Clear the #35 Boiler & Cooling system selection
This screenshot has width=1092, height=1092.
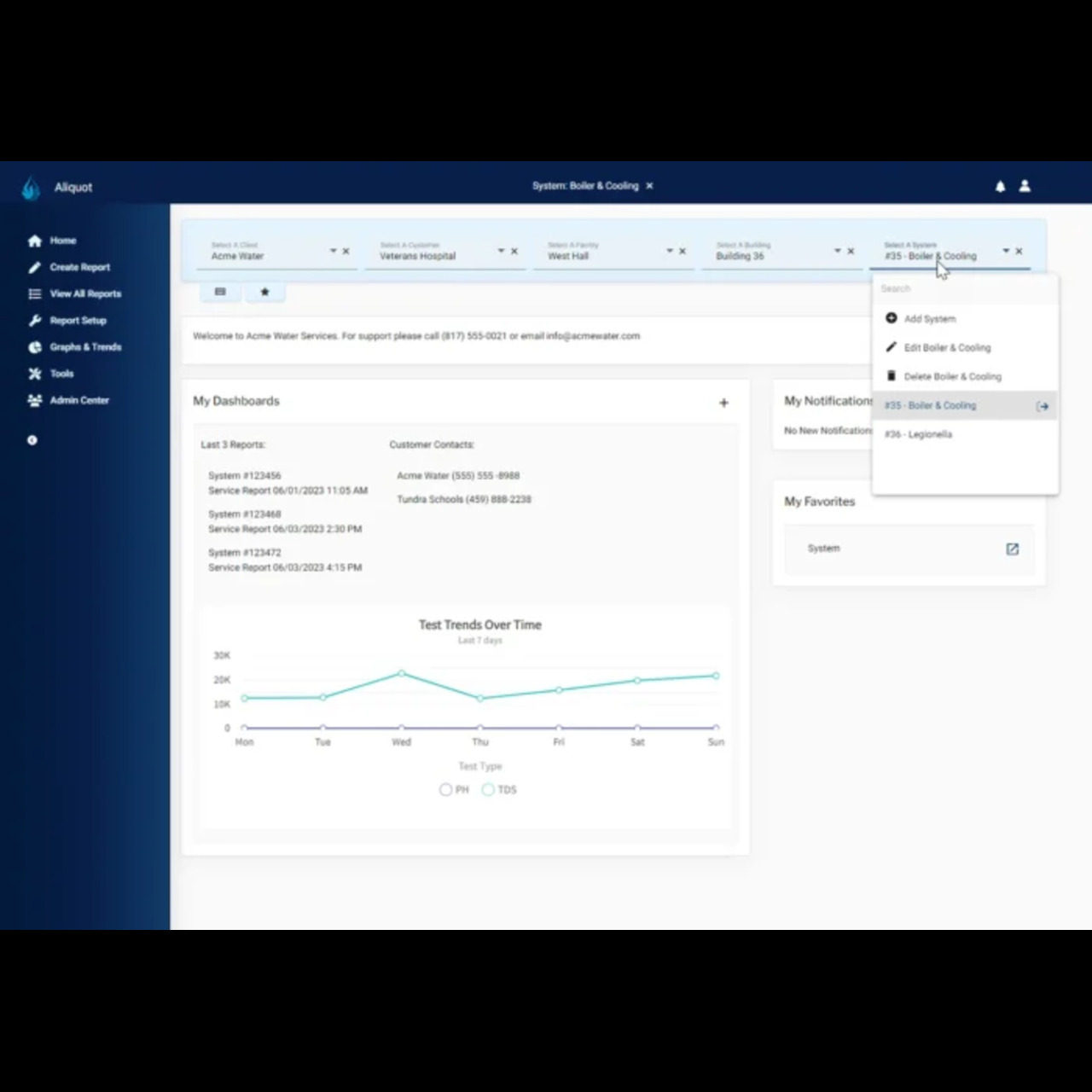1019,251
